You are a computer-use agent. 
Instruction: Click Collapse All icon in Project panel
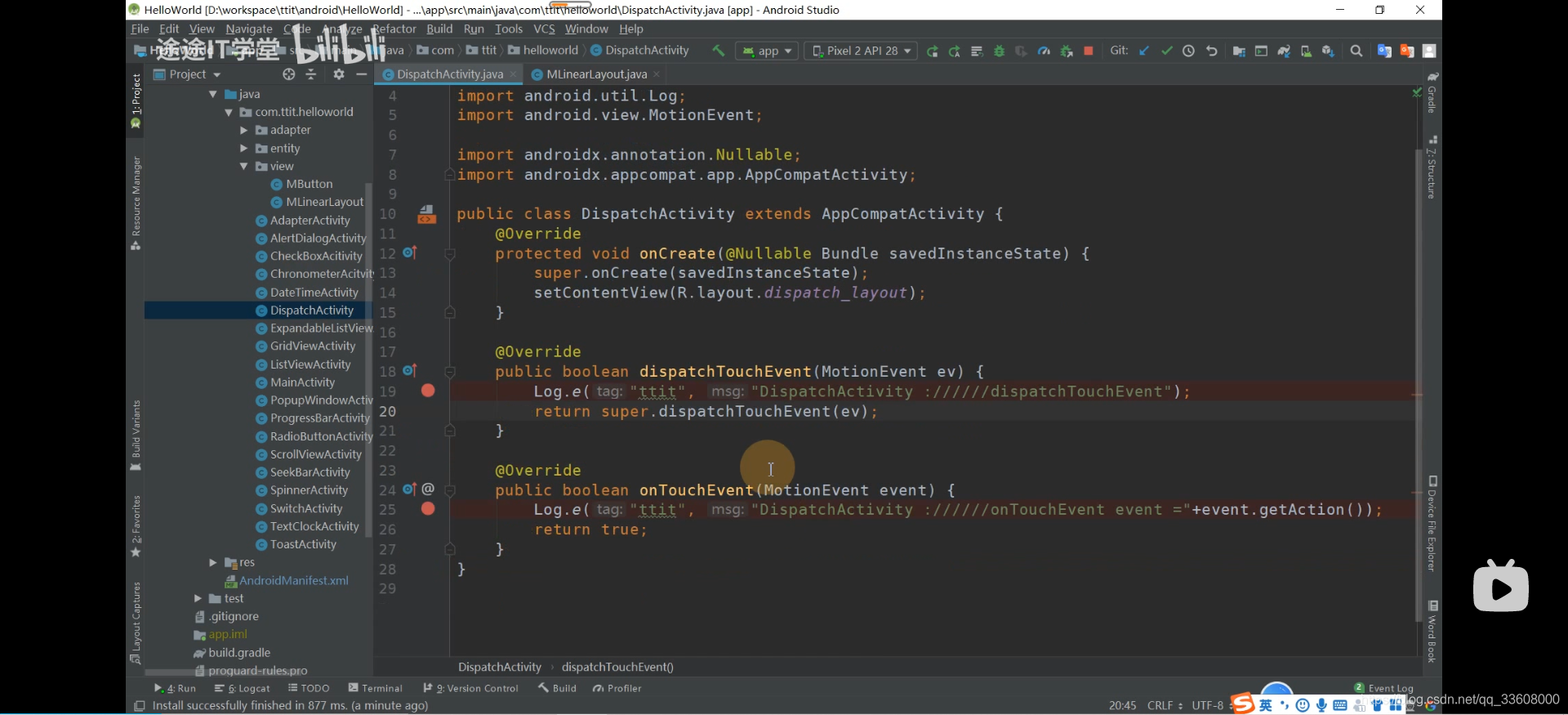tap(310, 74)
